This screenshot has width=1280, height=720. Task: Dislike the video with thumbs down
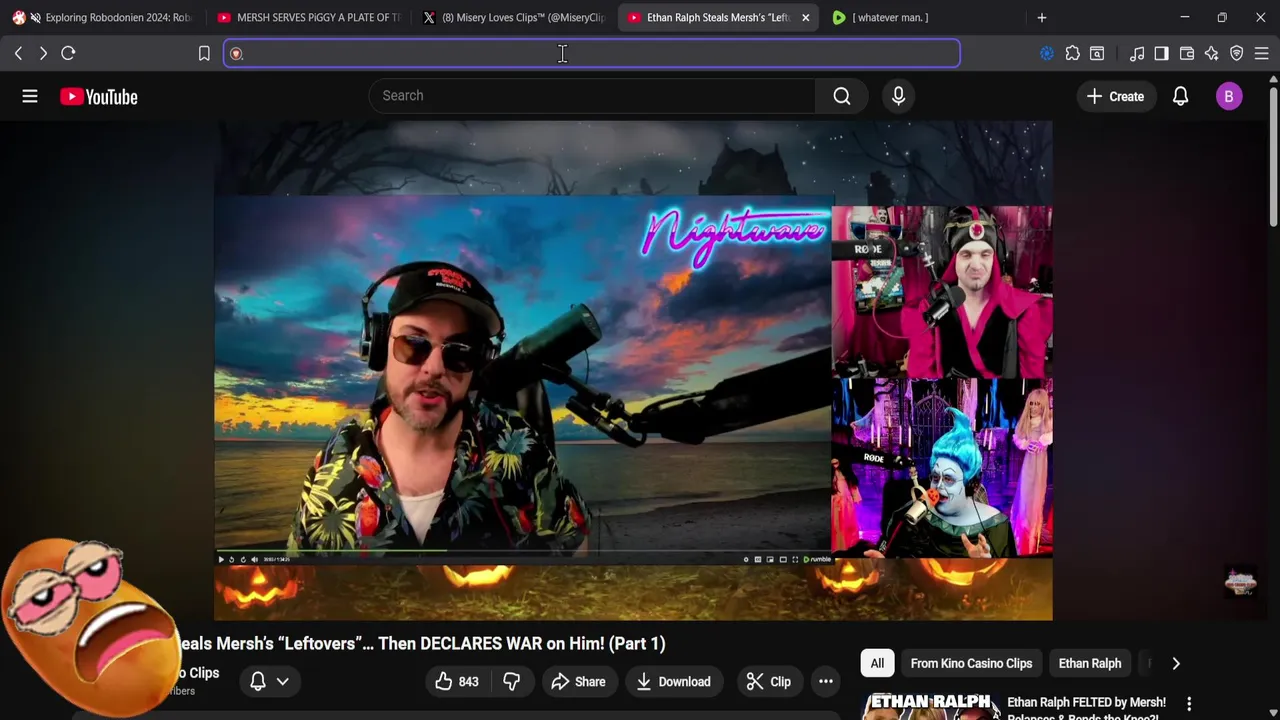511,682
